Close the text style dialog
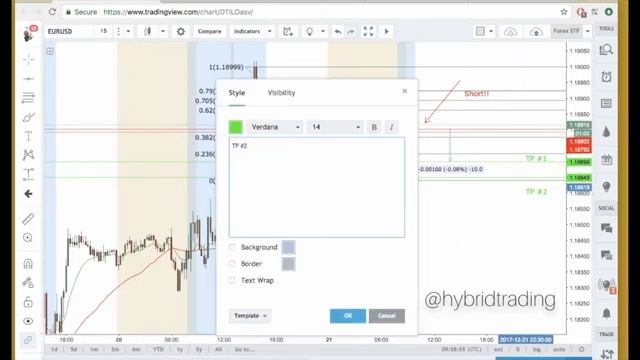 [404, 91]
